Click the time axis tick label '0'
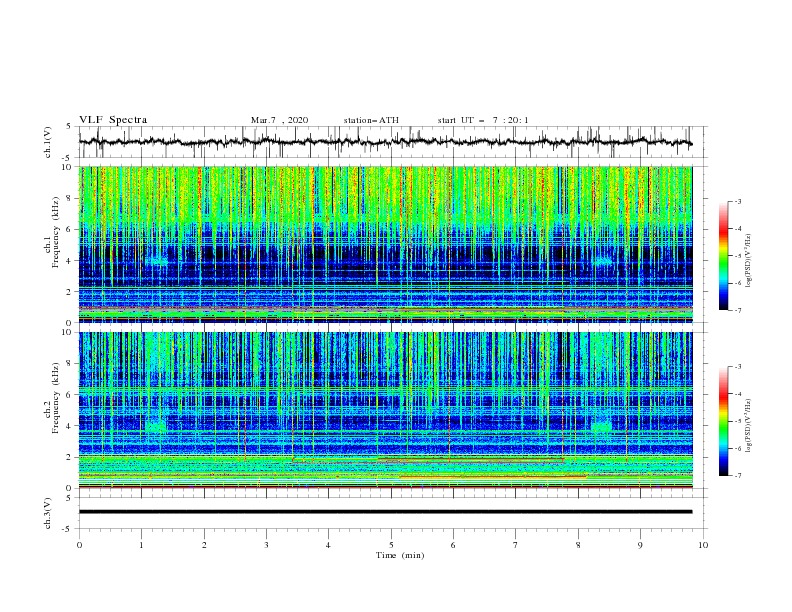 (79, 545)
